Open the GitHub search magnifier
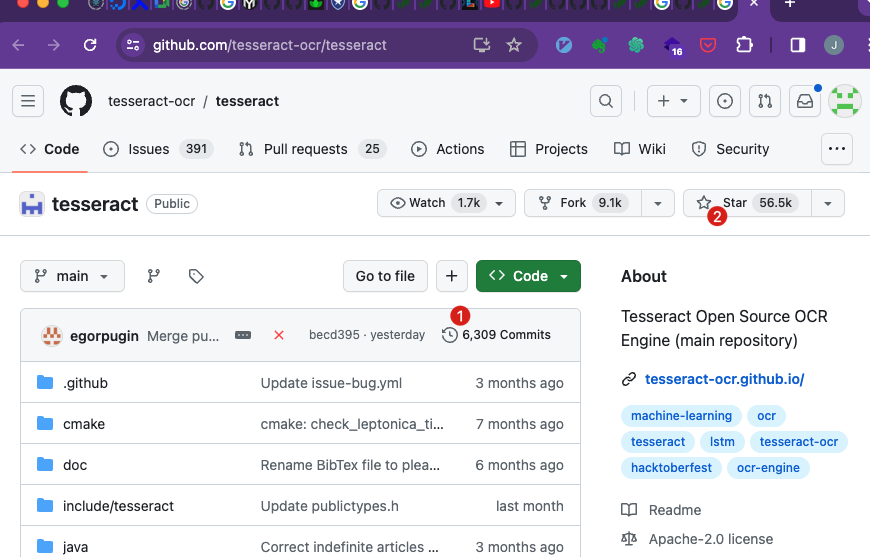The height and width of the screenshot is (557, 870). click(605, 101)
